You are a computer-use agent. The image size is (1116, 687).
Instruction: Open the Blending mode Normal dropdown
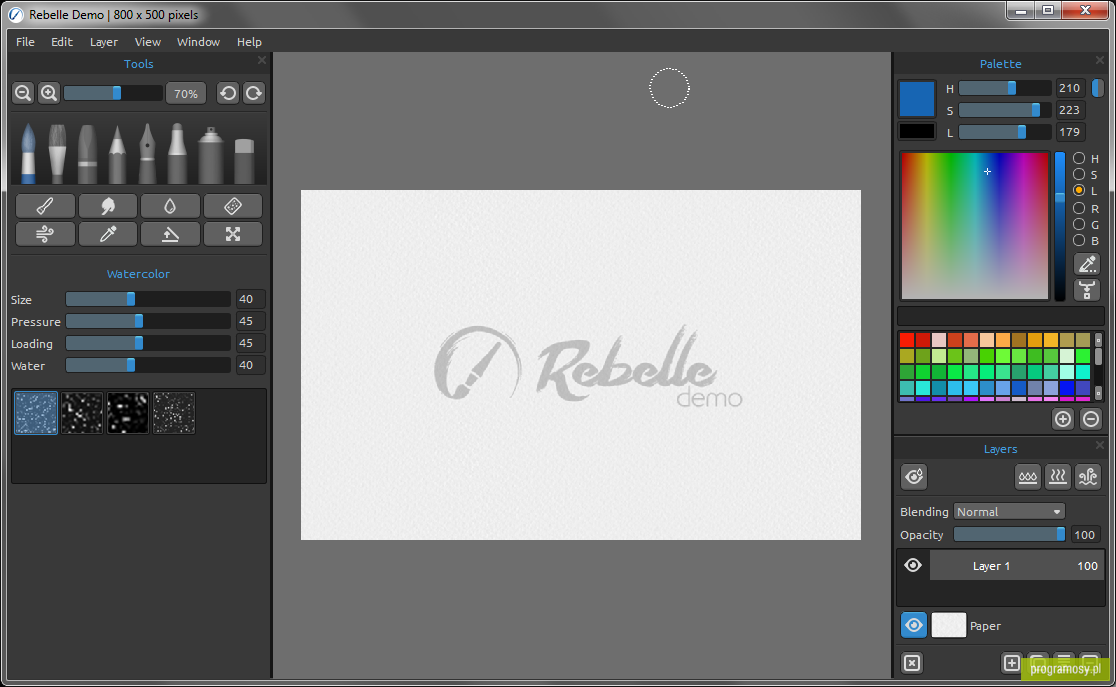coord(1009,511)
